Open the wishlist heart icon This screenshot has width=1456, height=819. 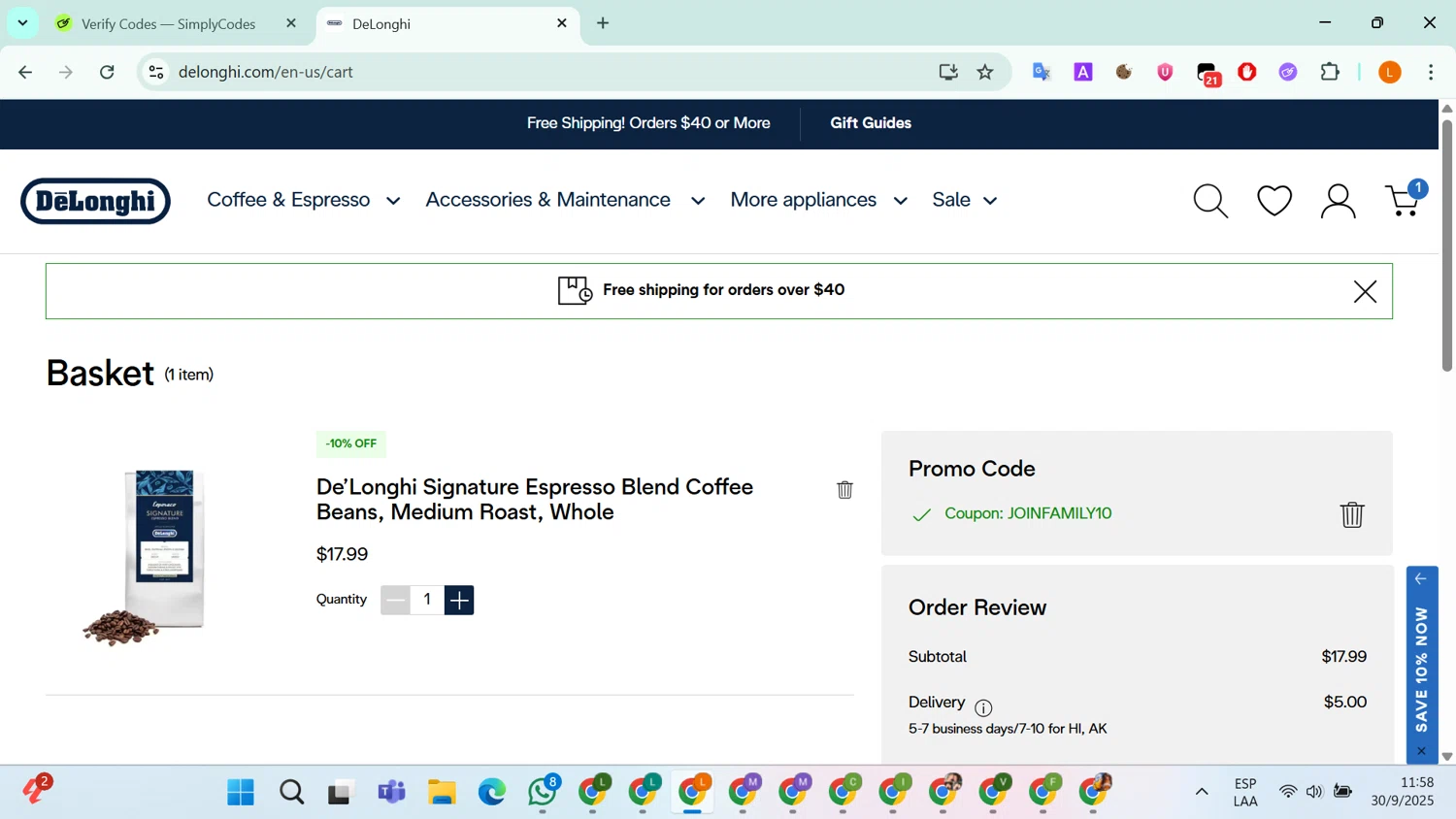[1274, 201]
